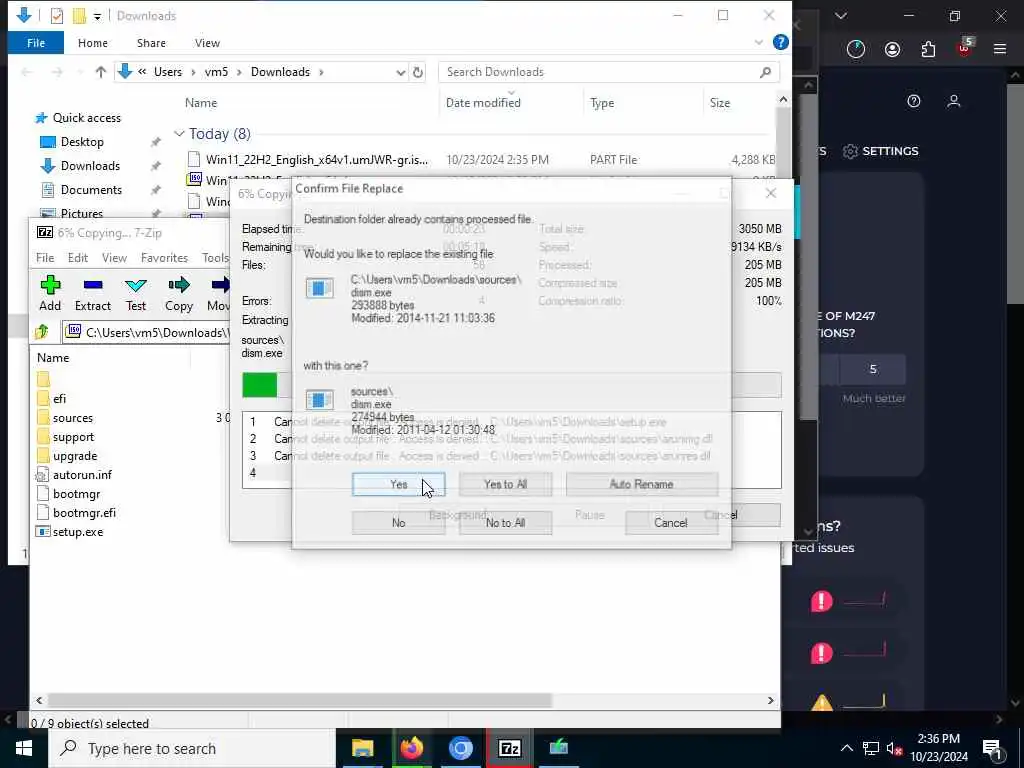1024x768 pixels.
Task: Open SETTINGS in the browser page
Action: click(x=881, y=152)
